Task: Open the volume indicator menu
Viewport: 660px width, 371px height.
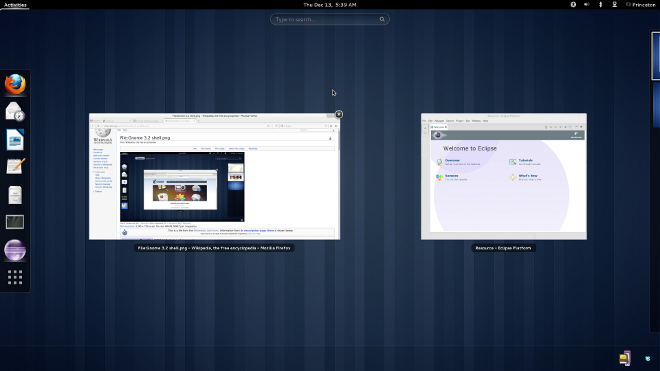Action: tap(587, 5)
